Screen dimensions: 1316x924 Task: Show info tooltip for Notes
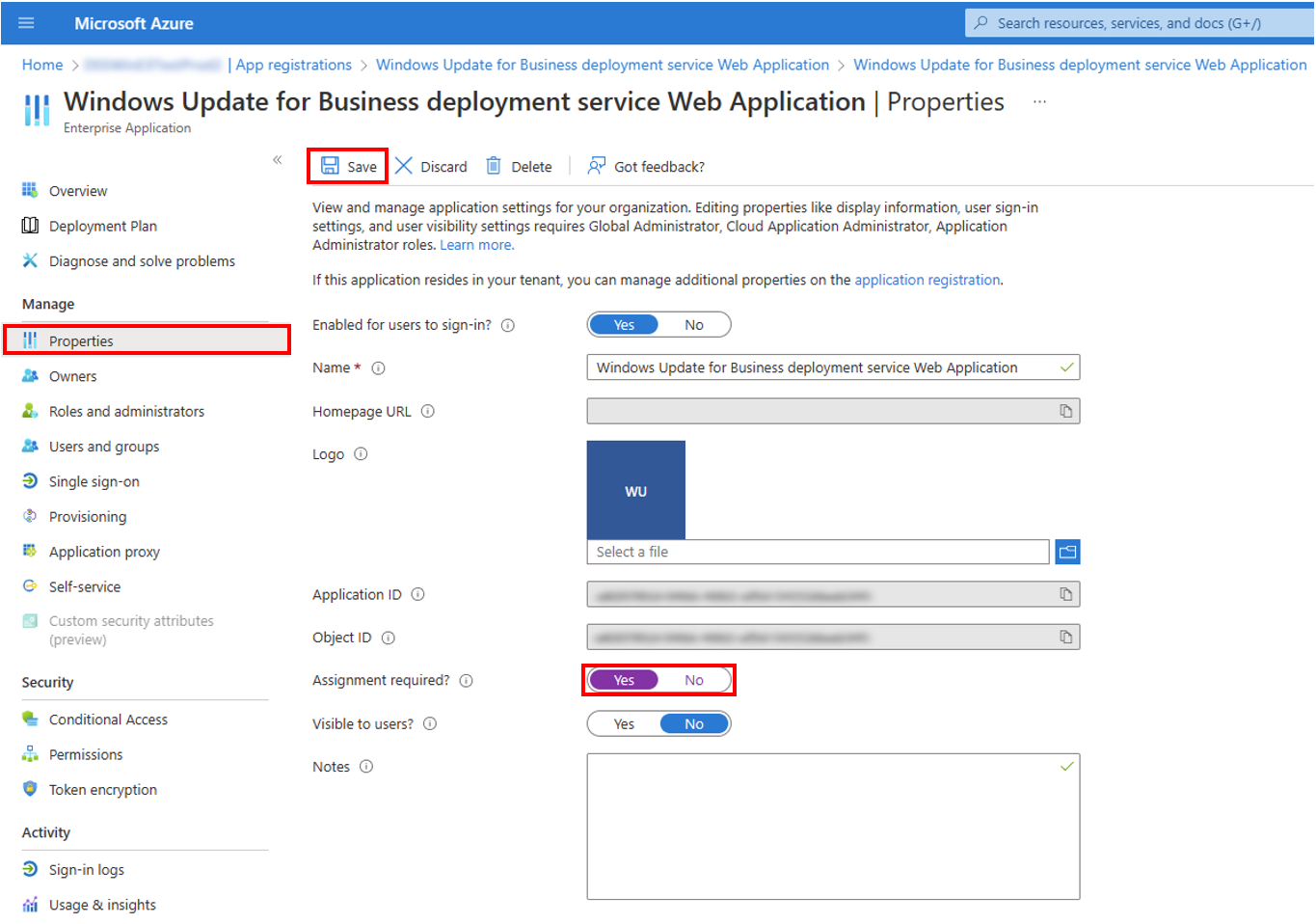pyautogui.click(x=366, y=767)
